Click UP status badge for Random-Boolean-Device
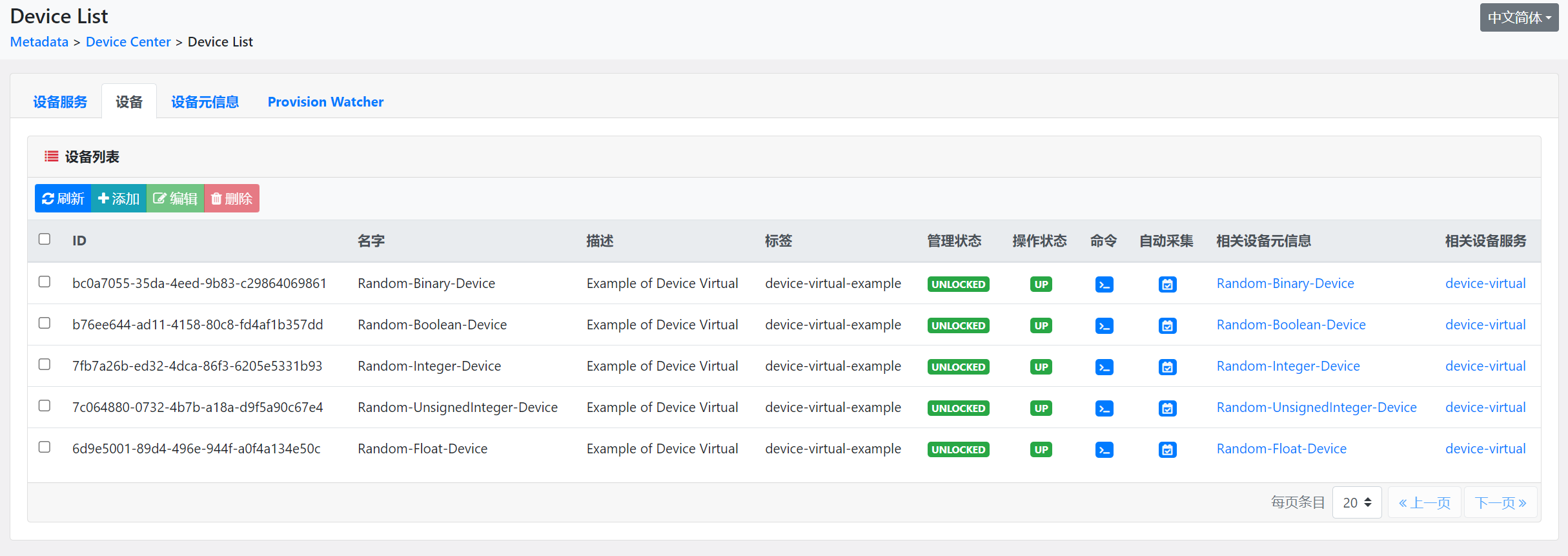This screenshot has height=556, width=1568. [1041, 325]
